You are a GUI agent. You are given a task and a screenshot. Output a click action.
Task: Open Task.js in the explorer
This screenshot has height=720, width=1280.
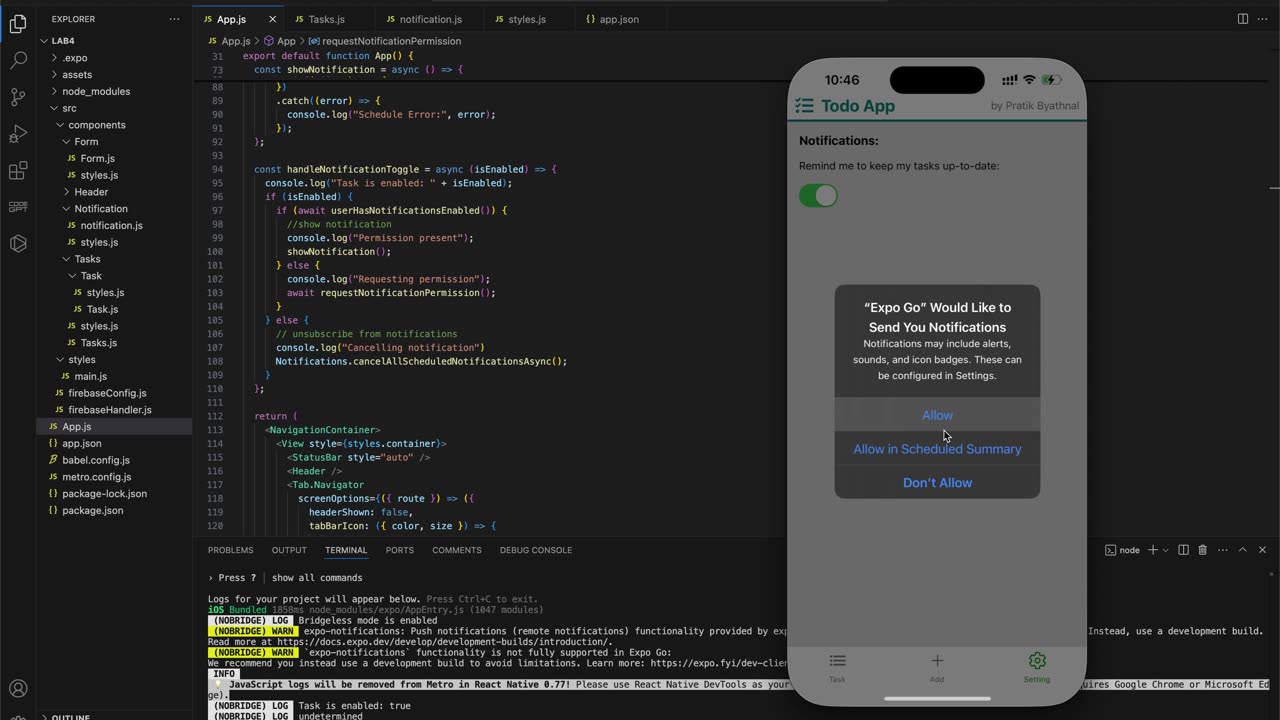click(x=102, y=310)
